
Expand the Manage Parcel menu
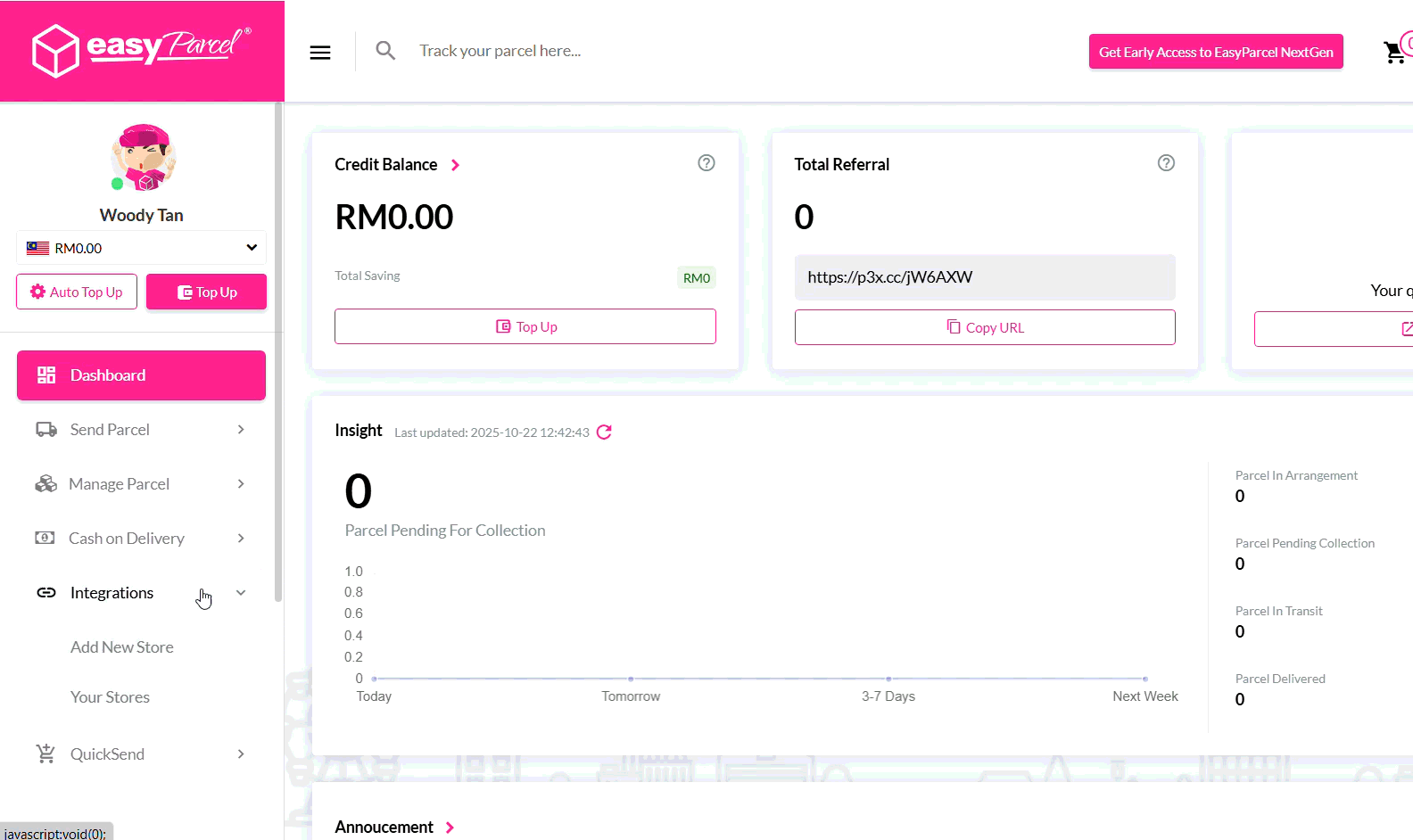coord(141,484)
